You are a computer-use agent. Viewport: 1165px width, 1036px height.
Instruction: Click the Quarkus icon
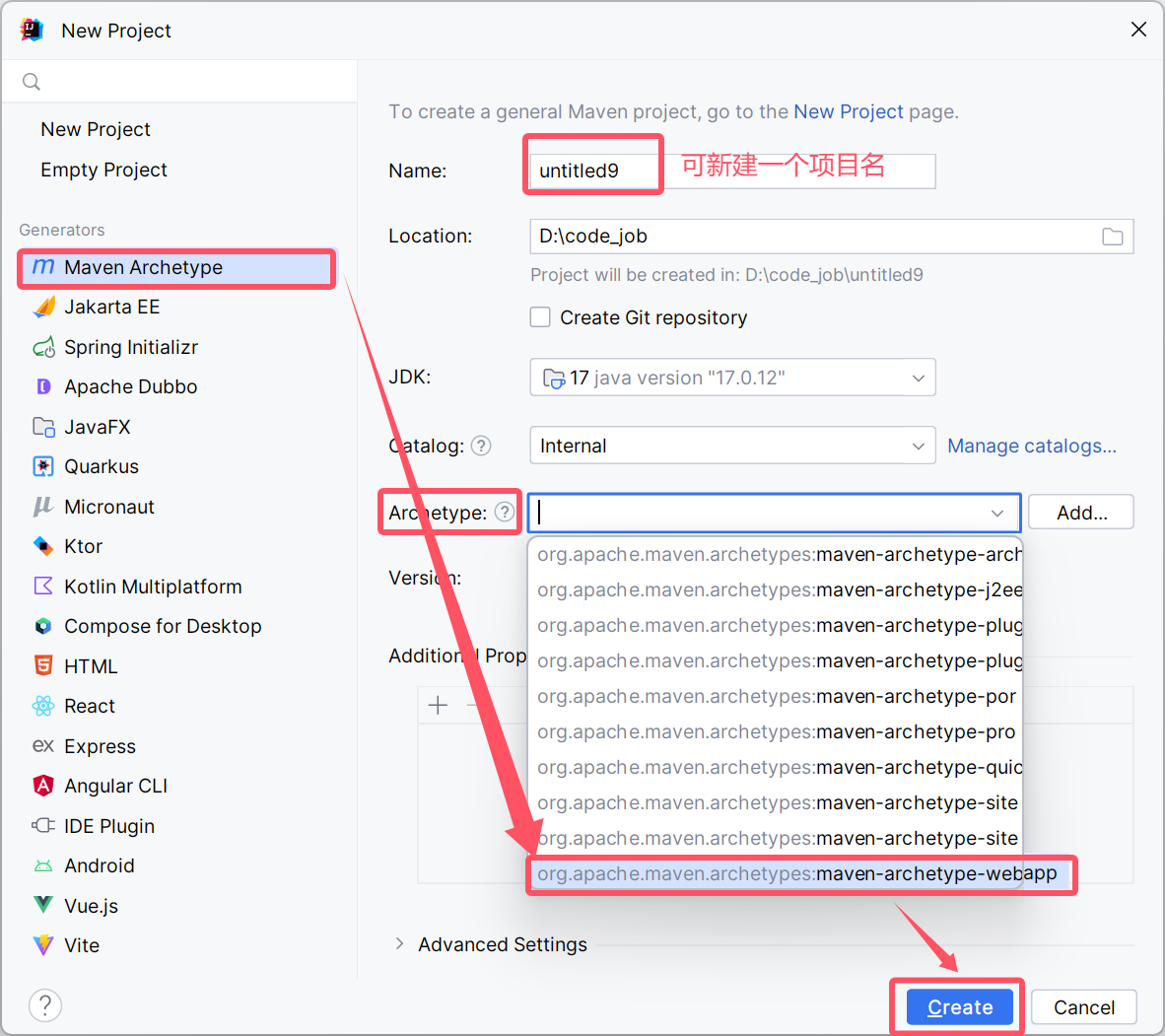click(x=43, y=466)
